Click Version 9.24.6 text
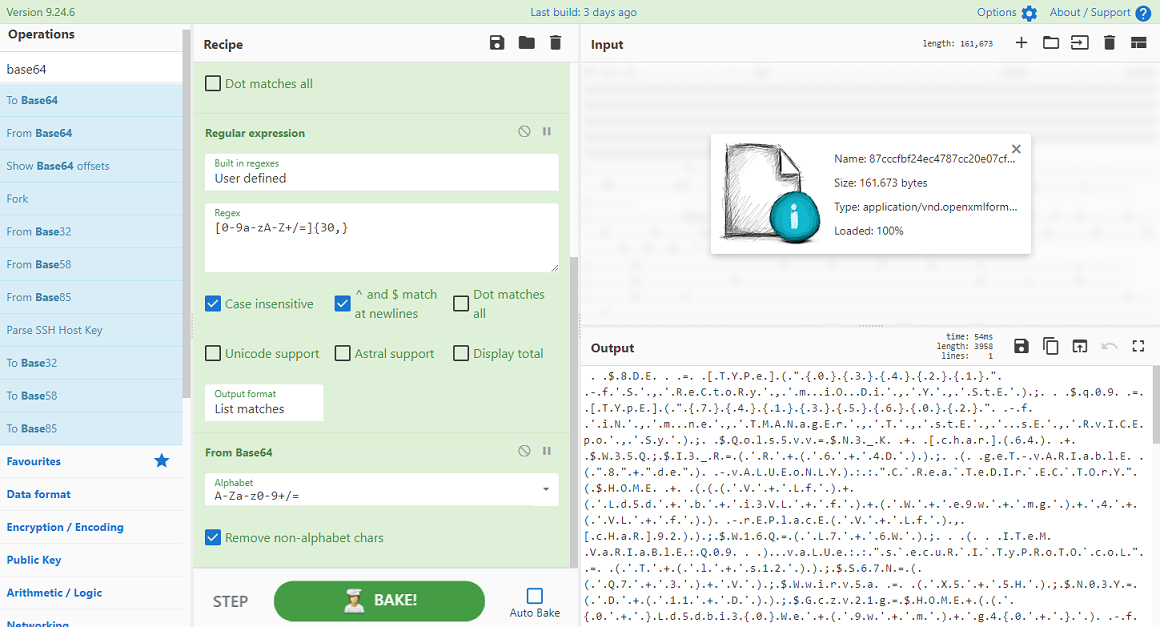The width and height of the screenshot is (1160, 627). [x=41, y=13]
